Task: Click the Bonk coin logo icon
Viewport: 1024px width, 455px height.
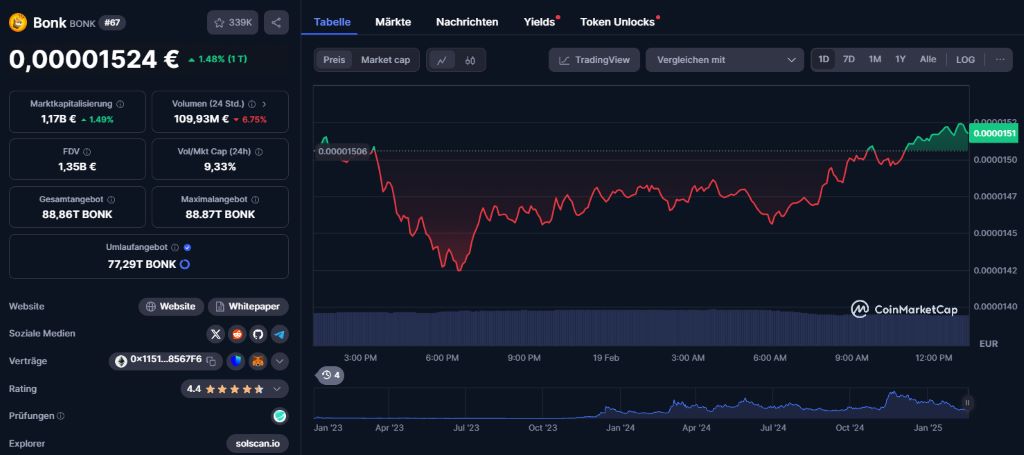Action: point(18,23)
